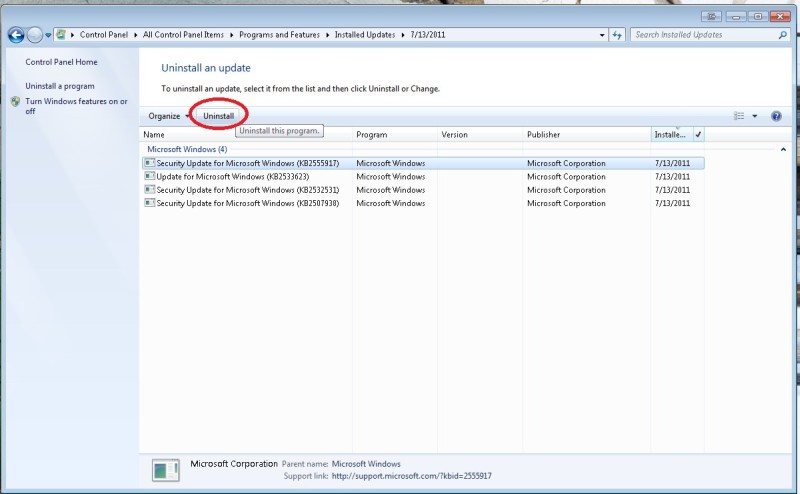Screen dimensions: 800x494
Task: Select All Control Panel Items breadcrumb
Action: tap(183, 35)
